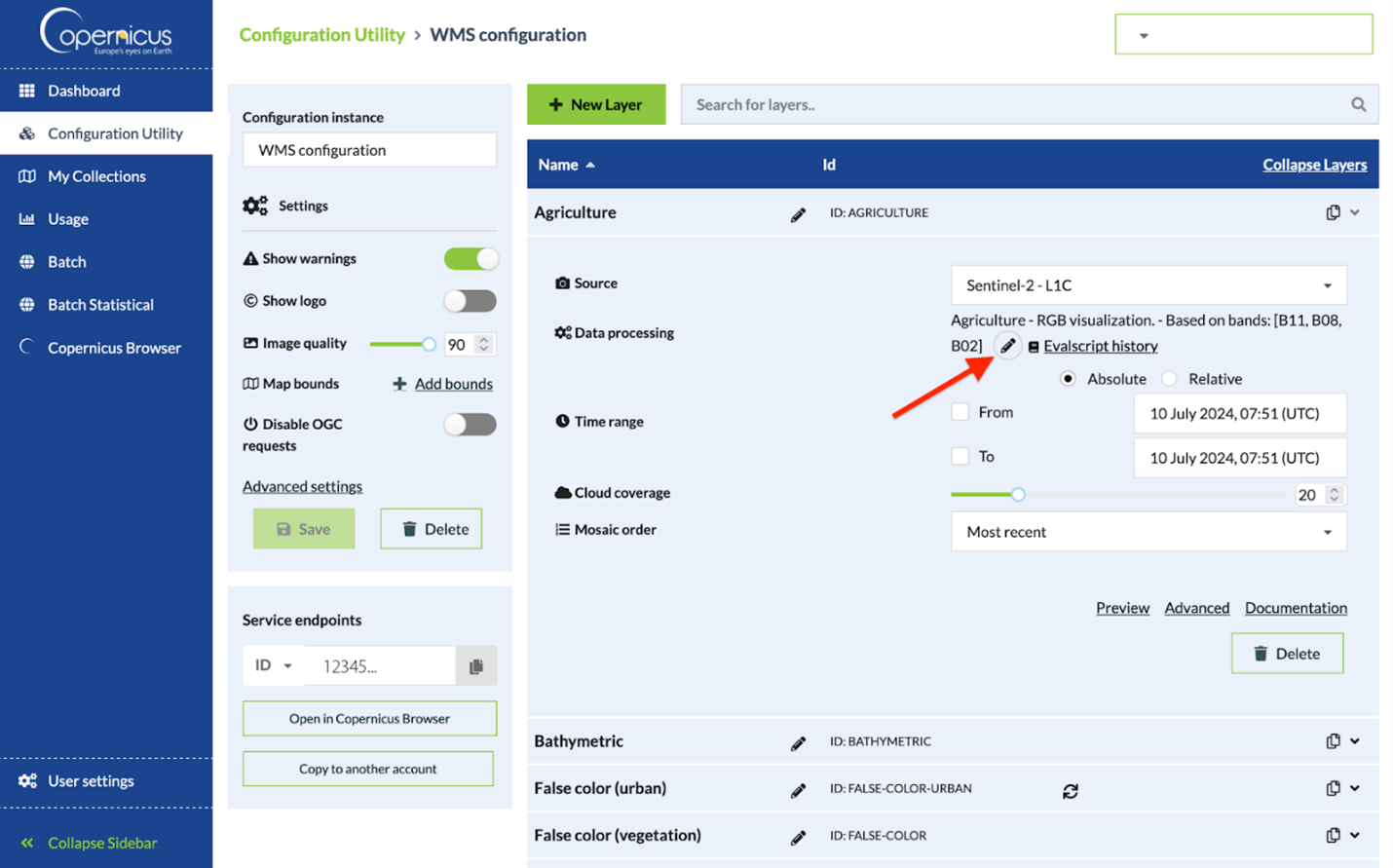Screen dimensions: 1393x868
Task: Enable the Show logo switch
Action: pos(471,301)
